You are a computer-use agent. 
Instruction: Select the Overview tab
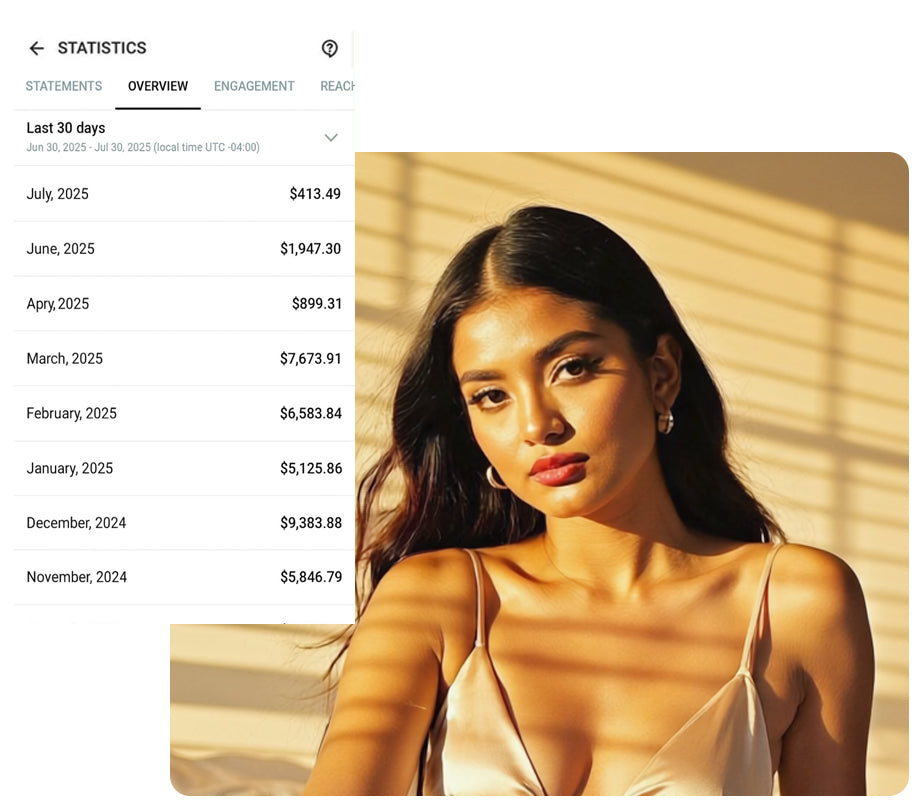(x=158, y=86)
